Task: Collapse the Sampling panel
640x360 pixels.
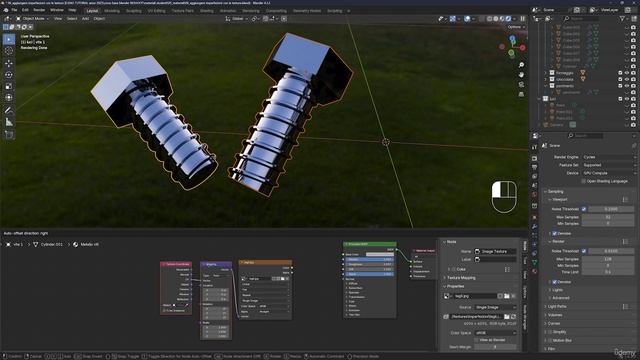Action: 555,191
